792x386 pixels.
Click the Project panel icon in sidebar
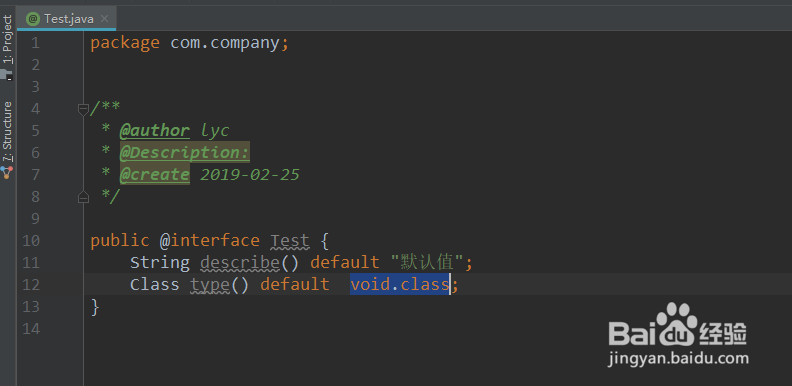7,75
